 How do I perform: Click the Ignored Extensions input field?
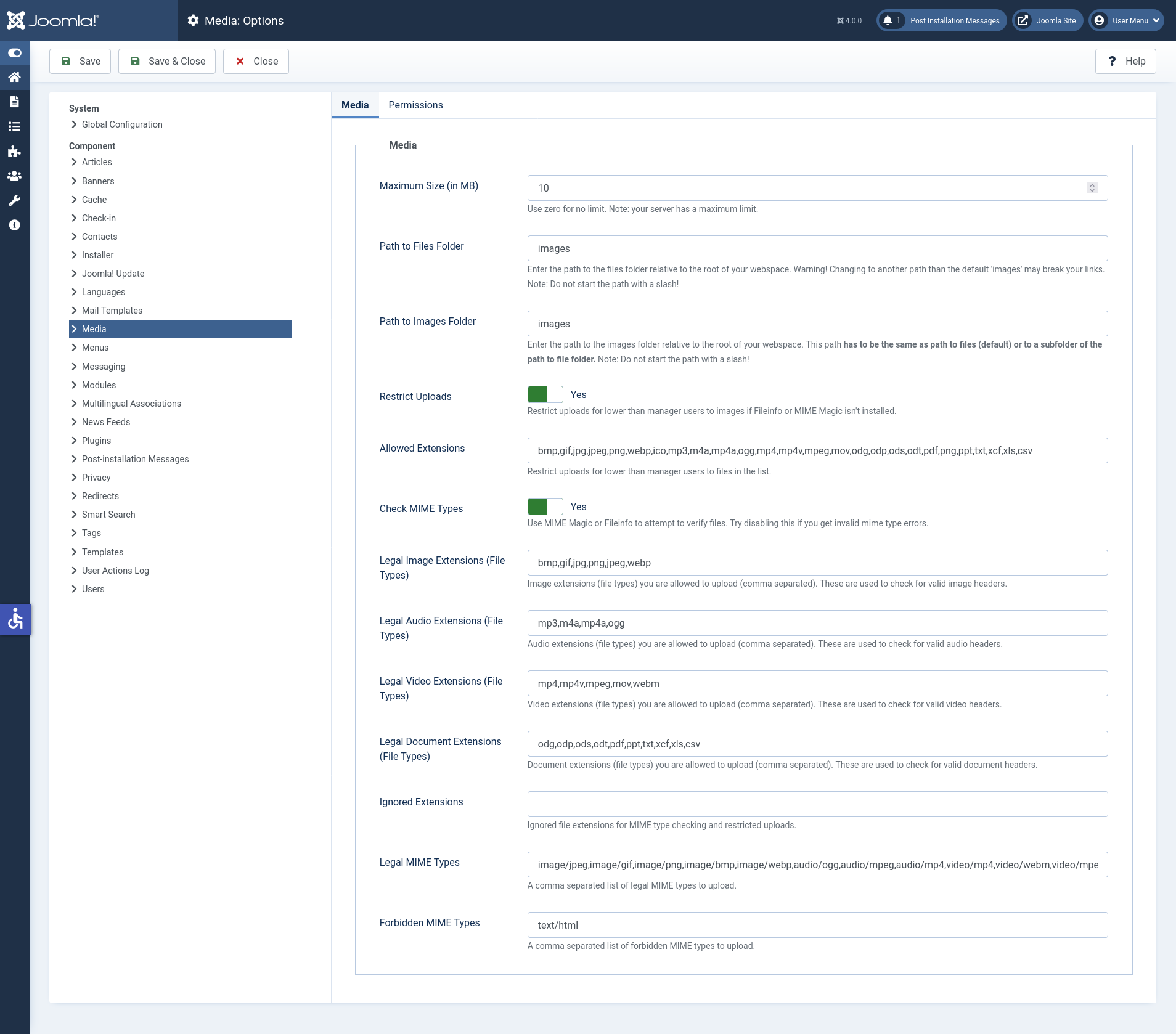(x=817, y=804)
